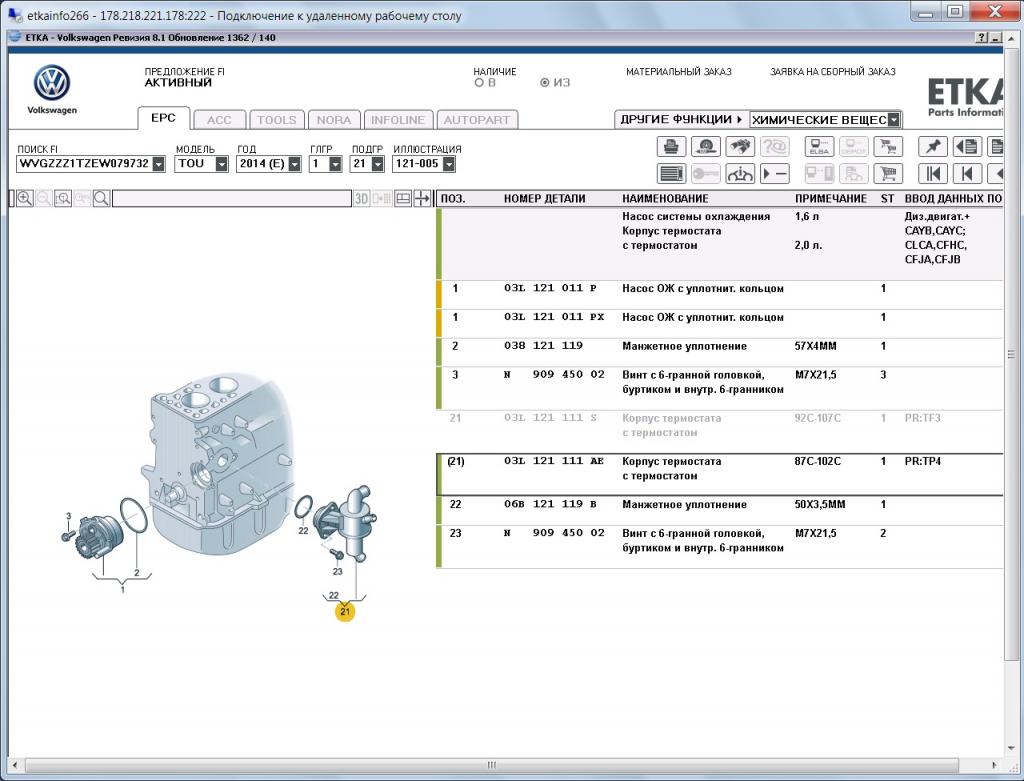Click callout number 23 in the illustration
1024x781 pixels.
338,571
